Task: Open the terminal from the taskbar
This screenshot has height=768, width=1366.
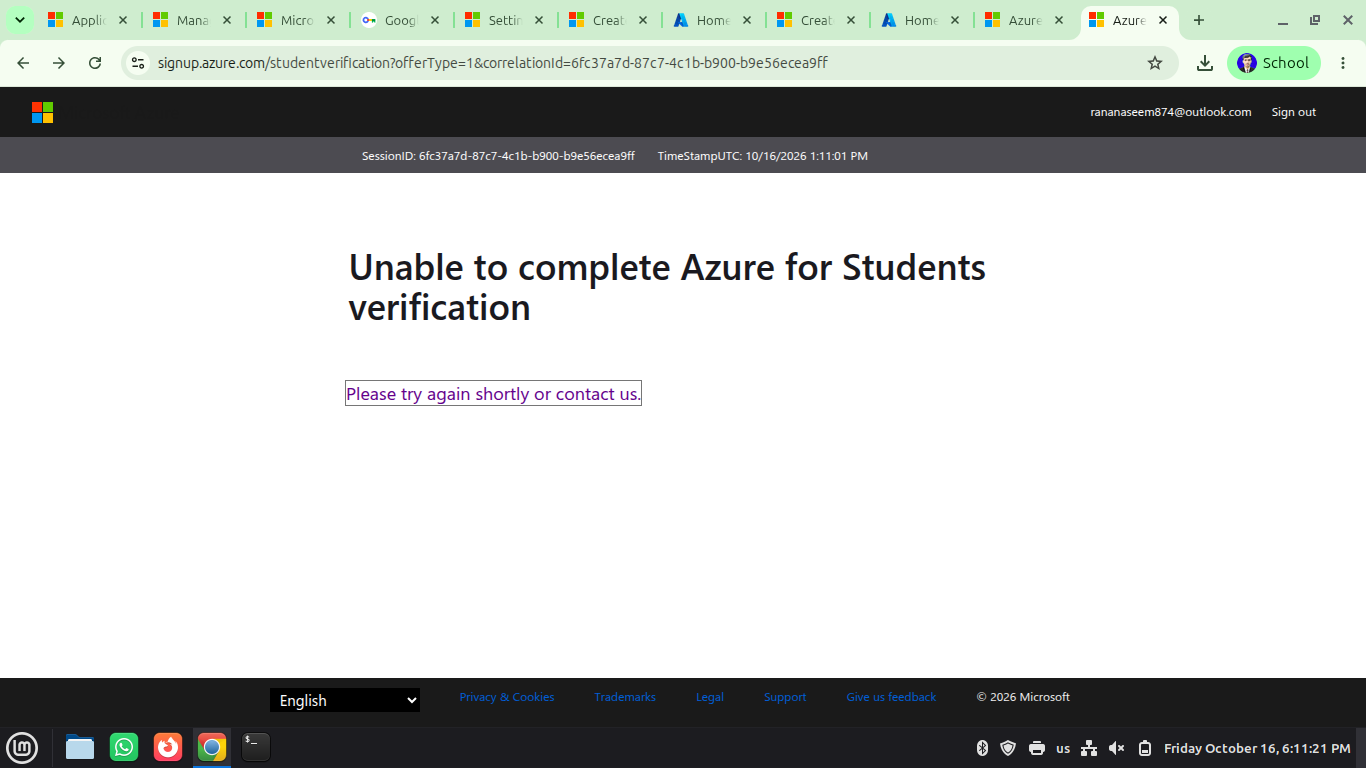Action: click(x=256, y=747)
